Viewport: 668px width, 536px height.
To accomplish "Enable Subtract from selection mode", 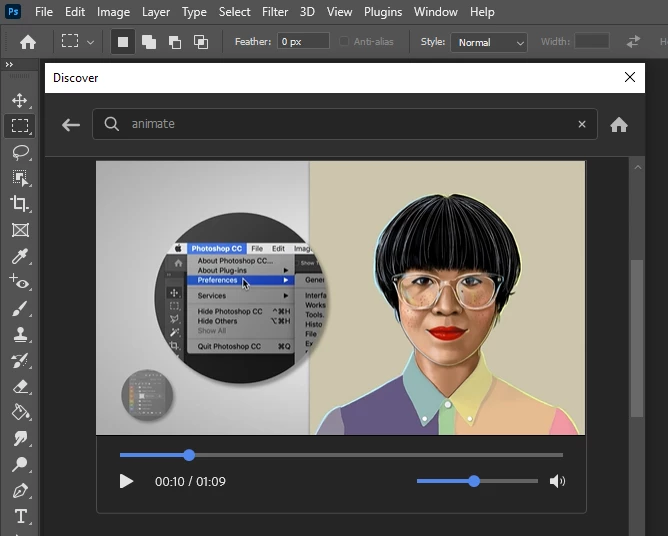I will [175, 42].
